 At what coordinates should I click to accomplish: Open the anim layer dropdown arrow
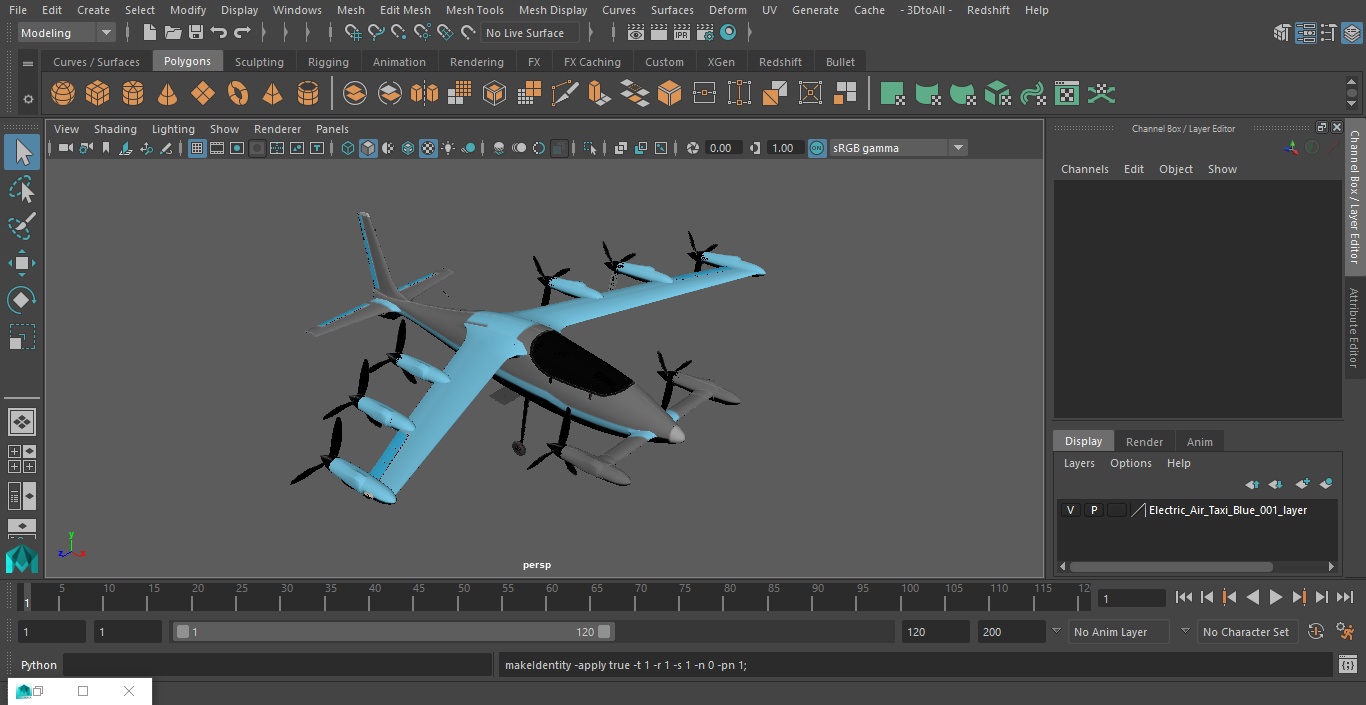click(1056, 631)
